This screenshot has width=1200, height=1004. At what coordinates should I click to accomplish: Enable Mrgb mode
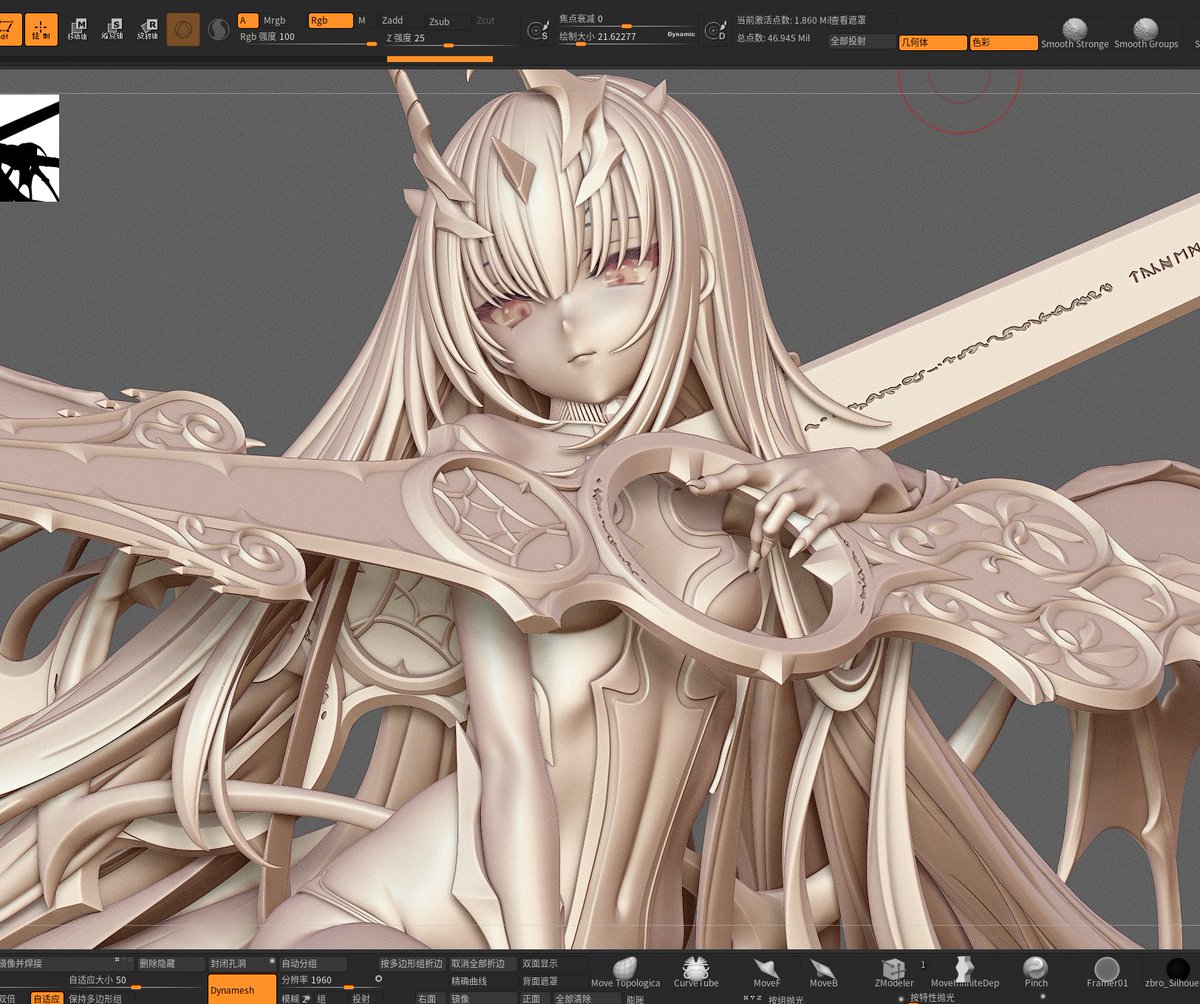pyautogui.click(x=282, y=20)
